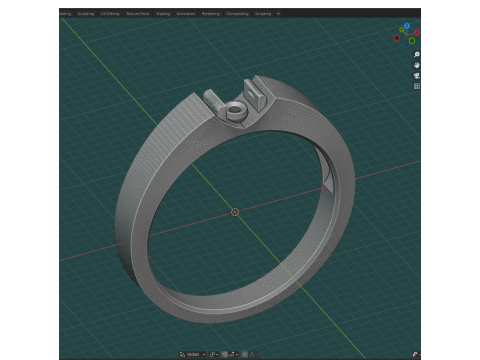Click the dark blue negative Z gizmo handle
This screenshot has height=360, width=480.
tap(407, 45)
